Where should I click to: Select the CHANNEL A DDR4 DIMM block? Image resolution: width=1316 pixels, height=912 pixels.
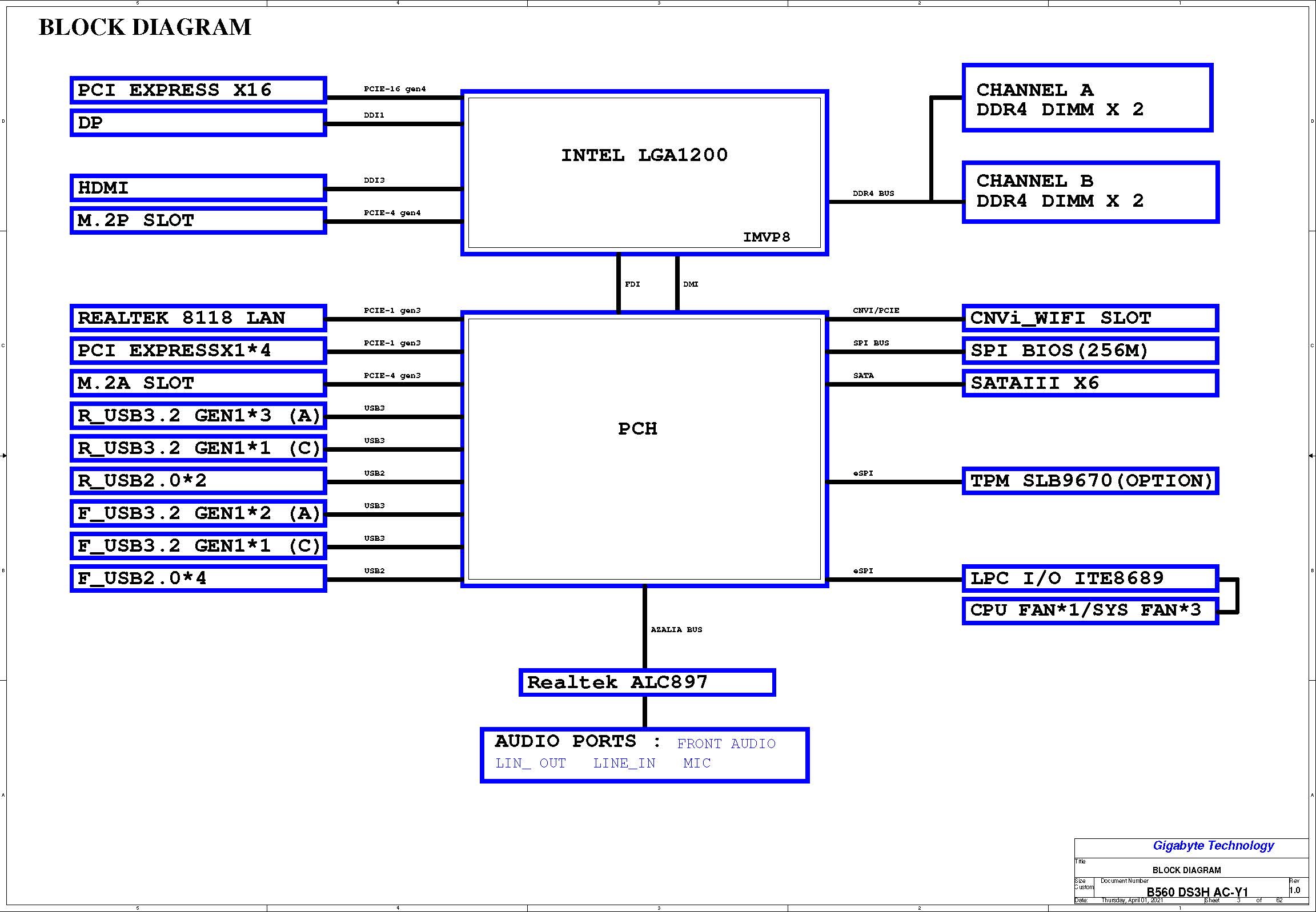click(1088, 98)
